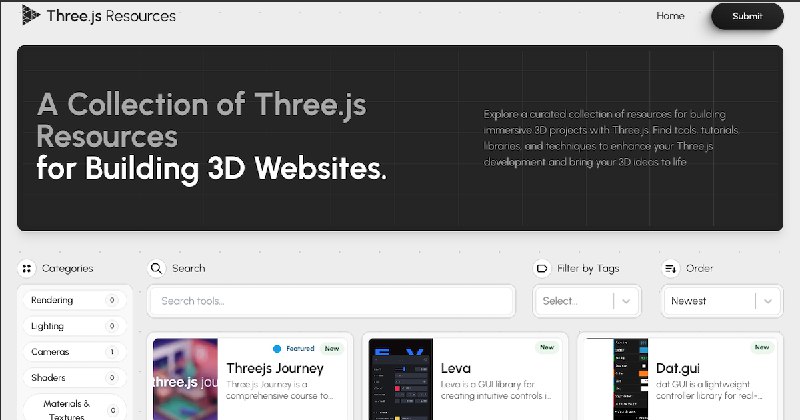
Task: Click the New badge on Threejs Journey card
Action: (x=332, y=349)
